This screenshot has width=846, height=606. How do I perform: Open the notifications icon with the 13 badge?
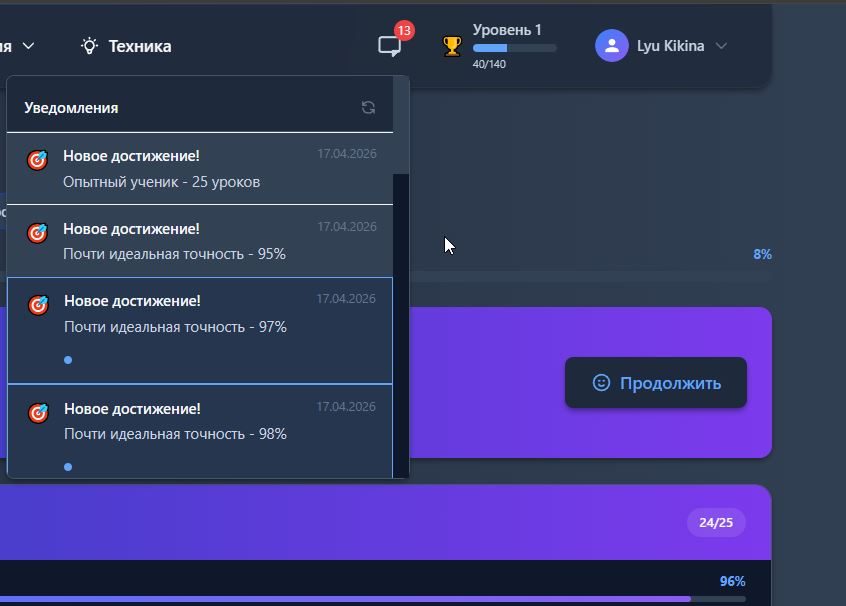389,46
